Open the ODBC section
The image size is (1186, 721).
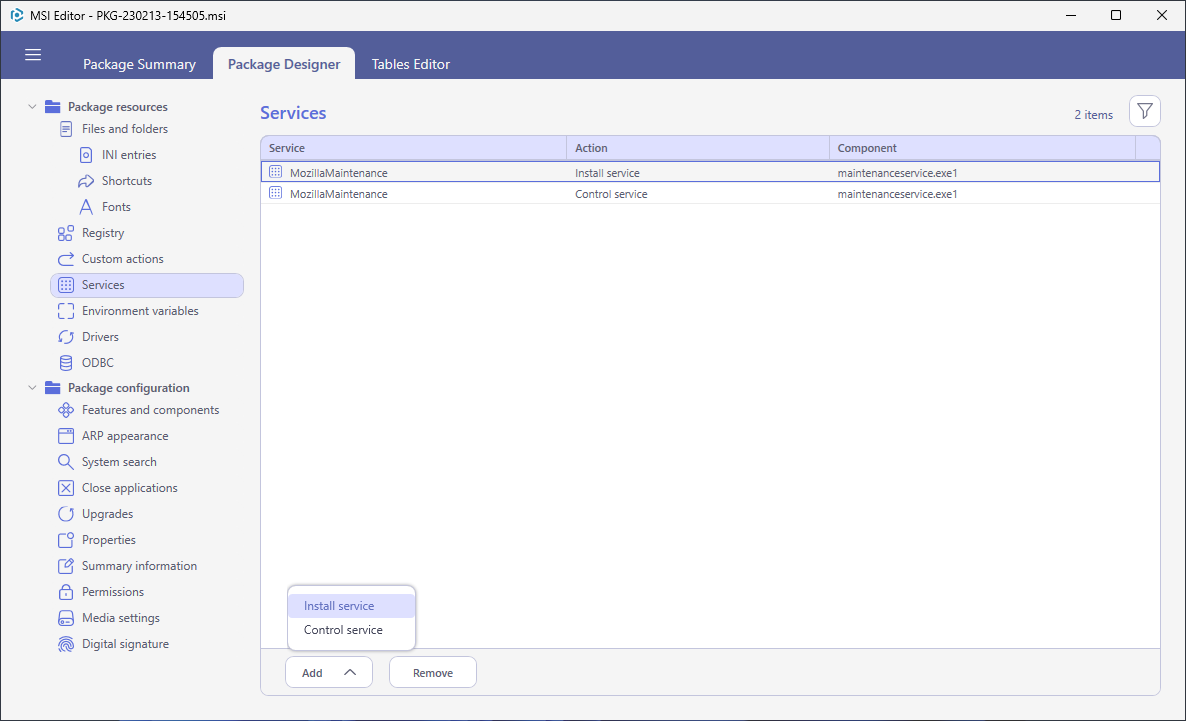[x=98, y=363]
